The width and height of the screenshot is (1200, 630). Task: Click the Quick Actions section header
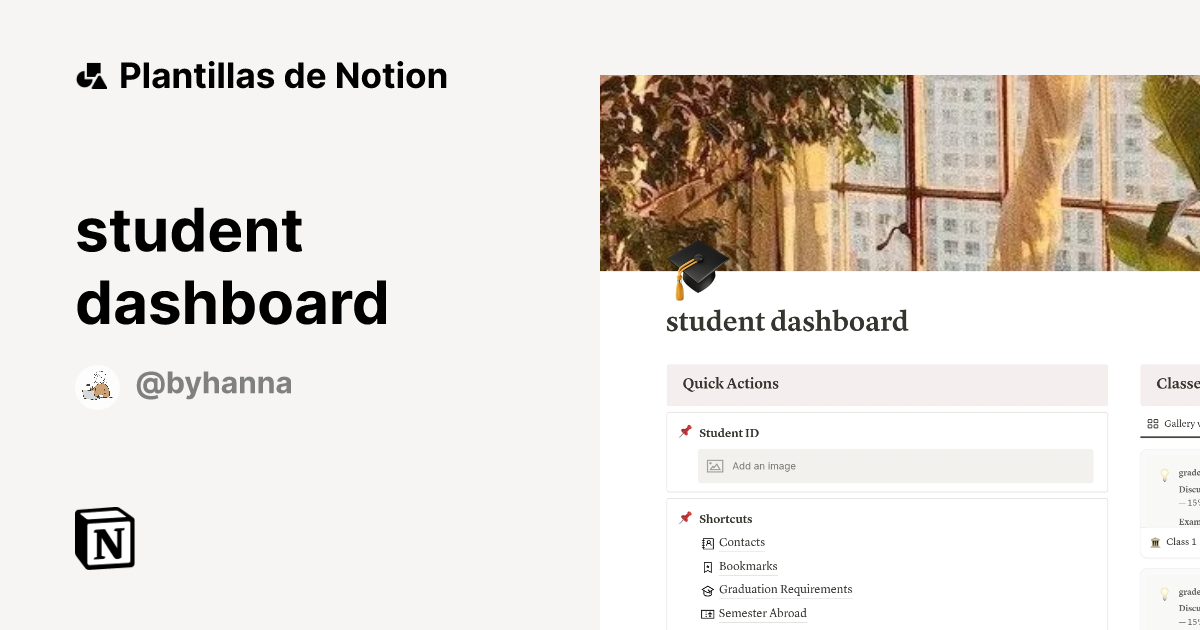(730, 384)
